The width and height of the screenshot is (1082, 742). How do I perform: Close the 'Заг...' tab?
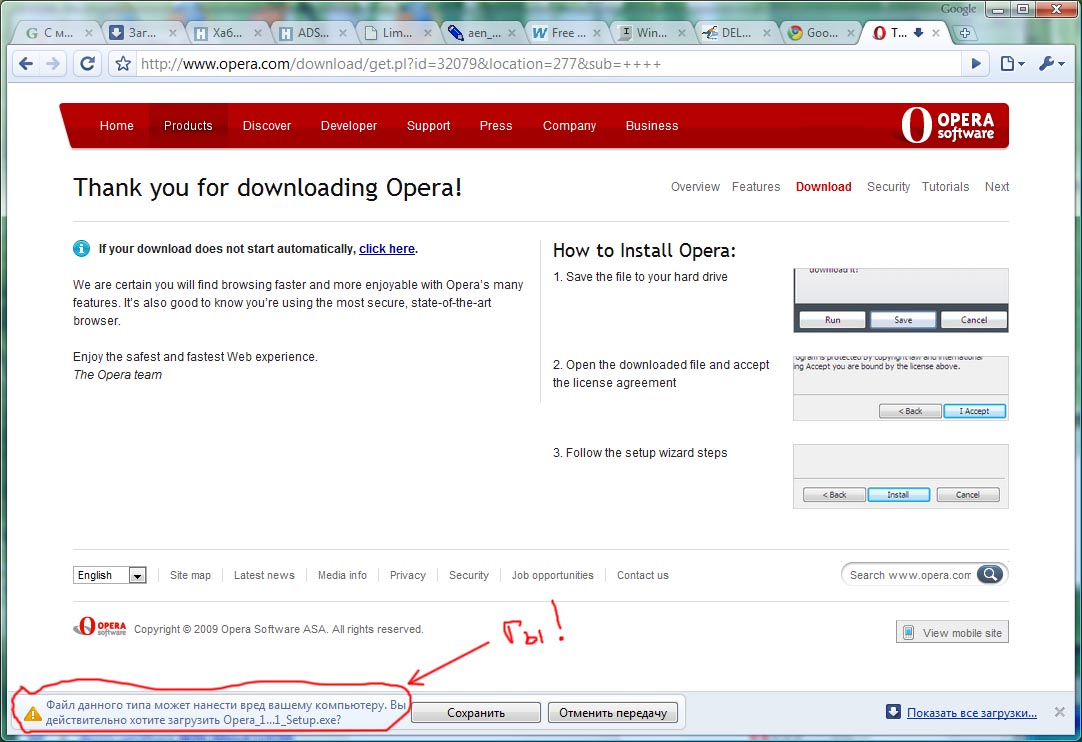[x=173, y=32]
